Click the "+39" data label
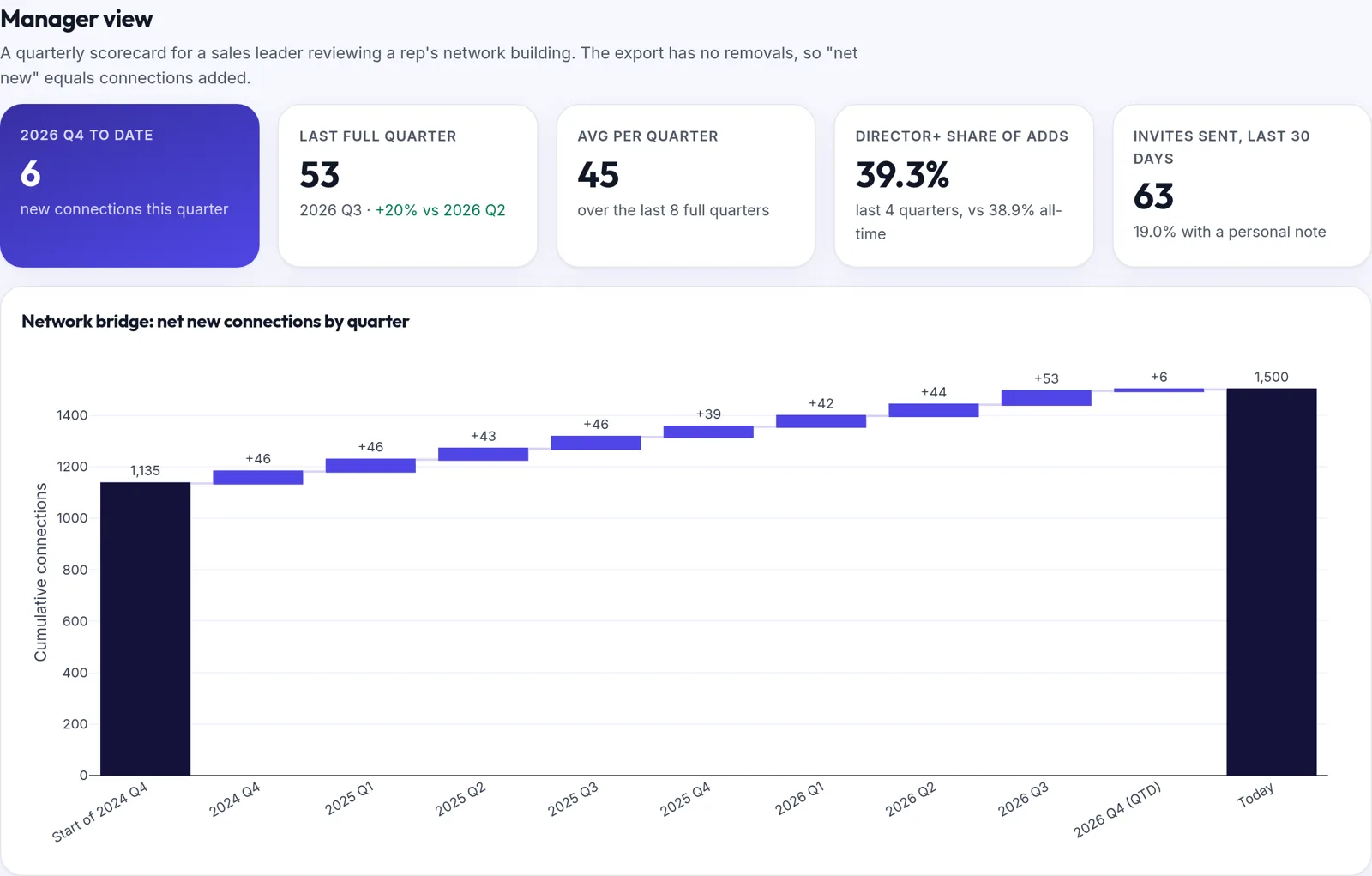Image resolution: width=1372 pixels, height=876 pixels. pyautogui.click(x=708, y=414)
